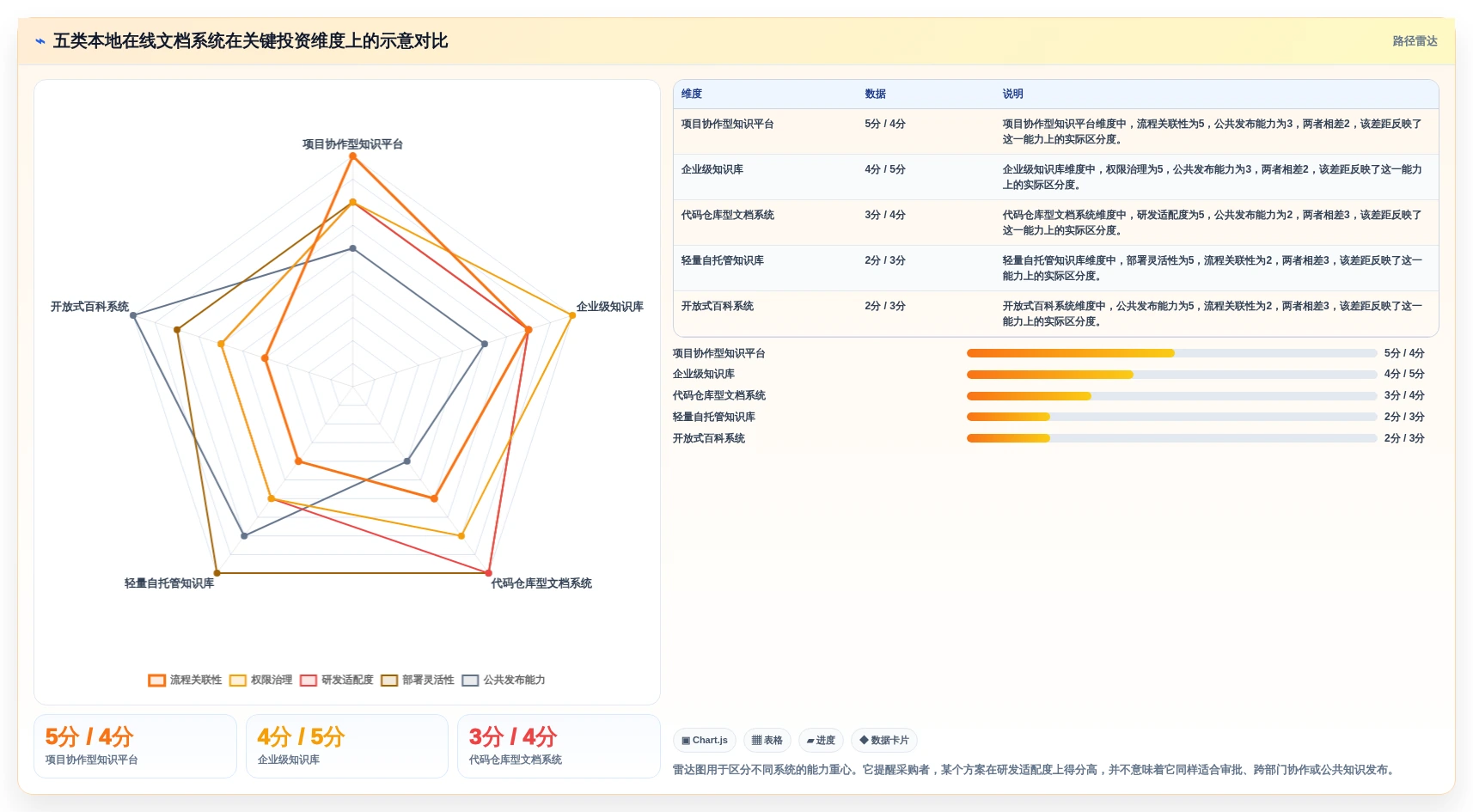
Task: Toggle 公共发布能力 legend item
Action: 504,681
